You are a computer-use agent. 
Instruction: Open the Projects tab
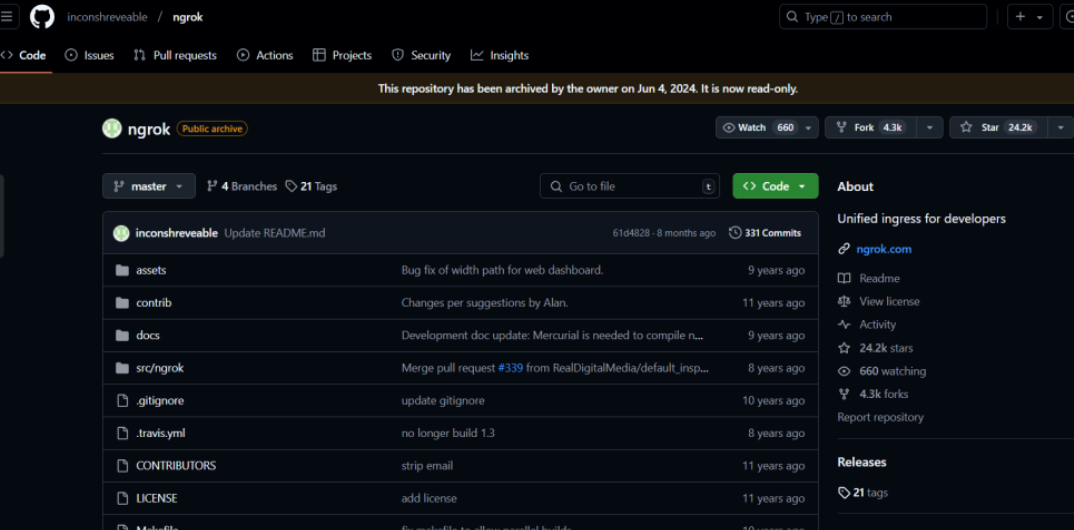(342, 55)
